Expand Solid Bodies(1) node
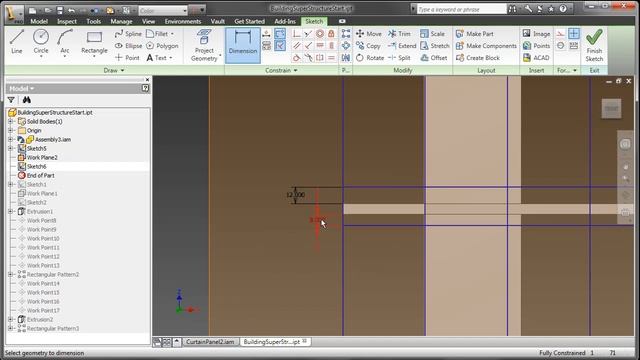 coord(11,121)
